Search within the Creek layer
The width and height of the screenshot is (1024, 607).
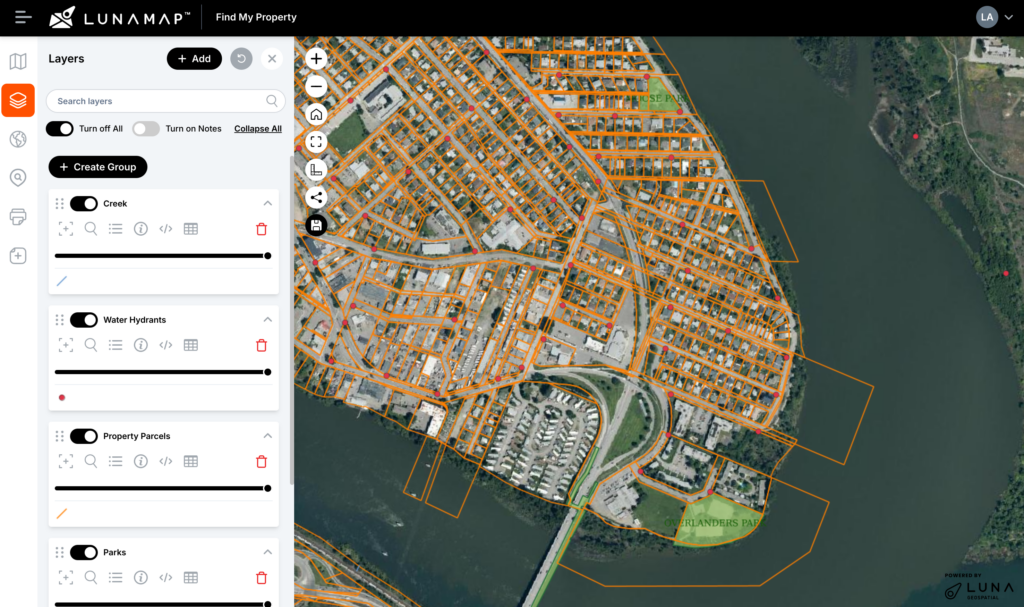91,229
